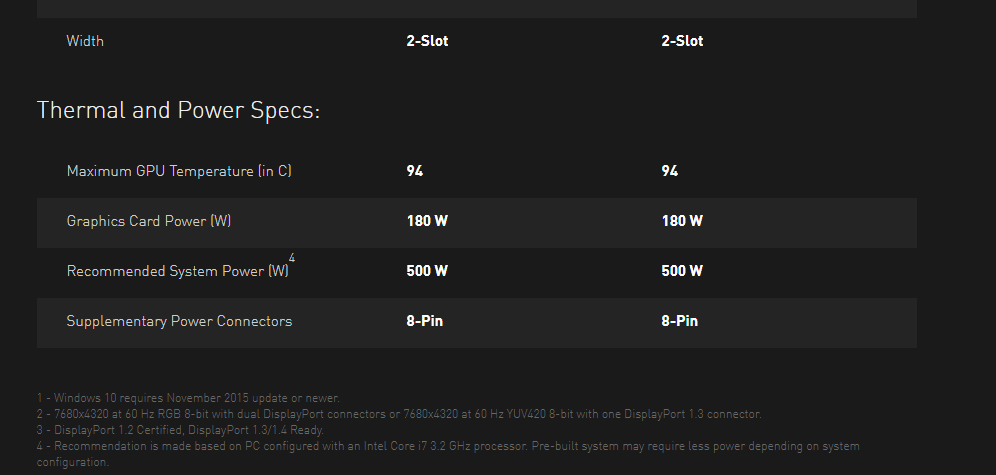Select the Graphics Card Power (W) label
The image size is (996, 475).
(149, 221)
